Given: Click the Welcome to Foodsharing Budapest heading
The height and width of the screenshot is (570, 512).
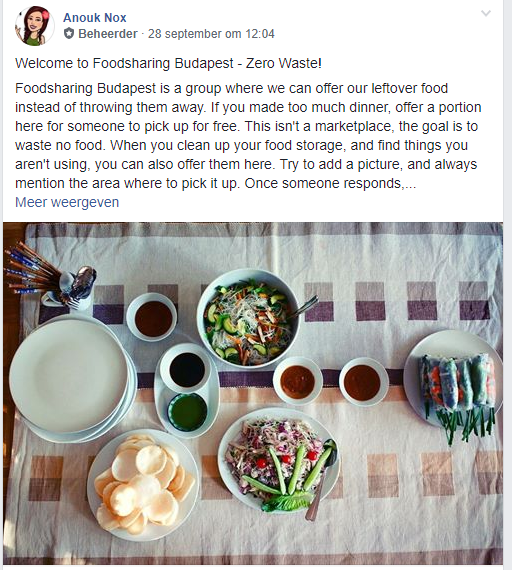Looking at the screenshot, I should pyautogui.click(x=168, y=63).
